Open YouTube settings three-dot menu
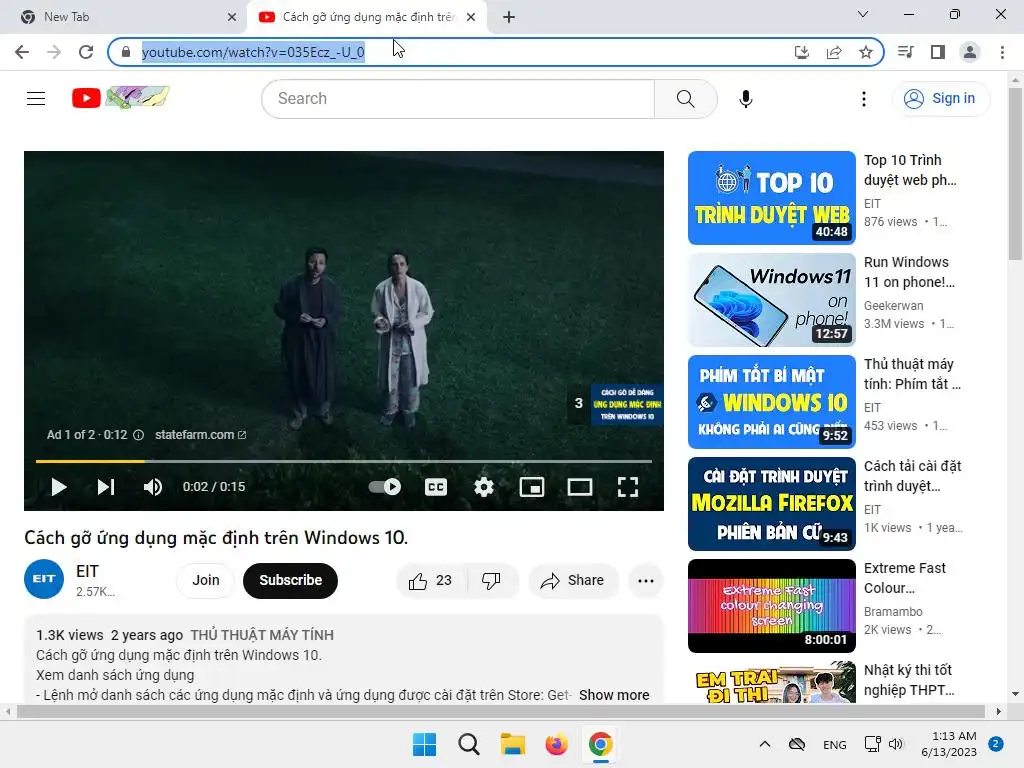This screenshot has width=1024, height=768. 863,99
